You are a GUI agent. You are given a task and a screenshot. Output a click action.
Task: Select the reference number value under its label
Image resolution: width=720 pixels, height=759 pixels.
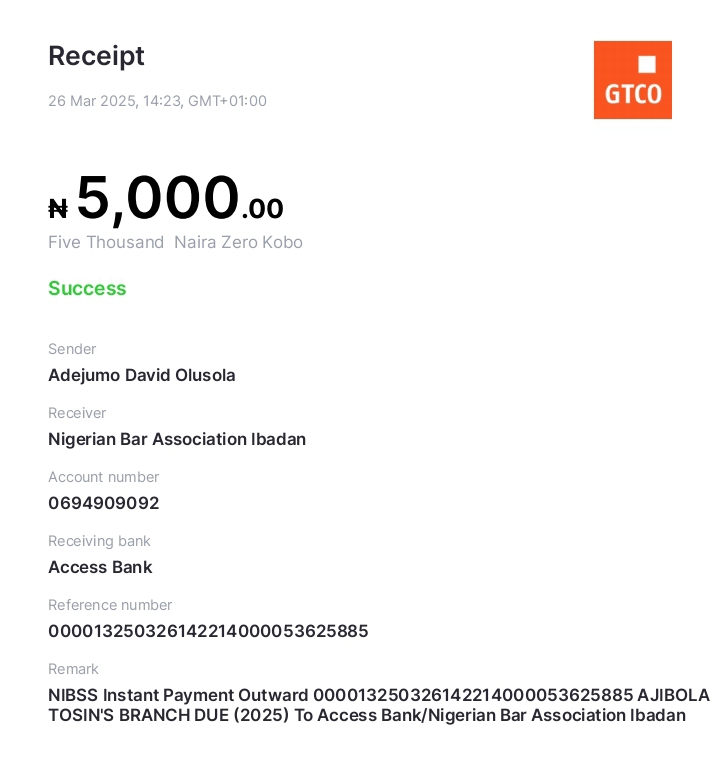208,631
